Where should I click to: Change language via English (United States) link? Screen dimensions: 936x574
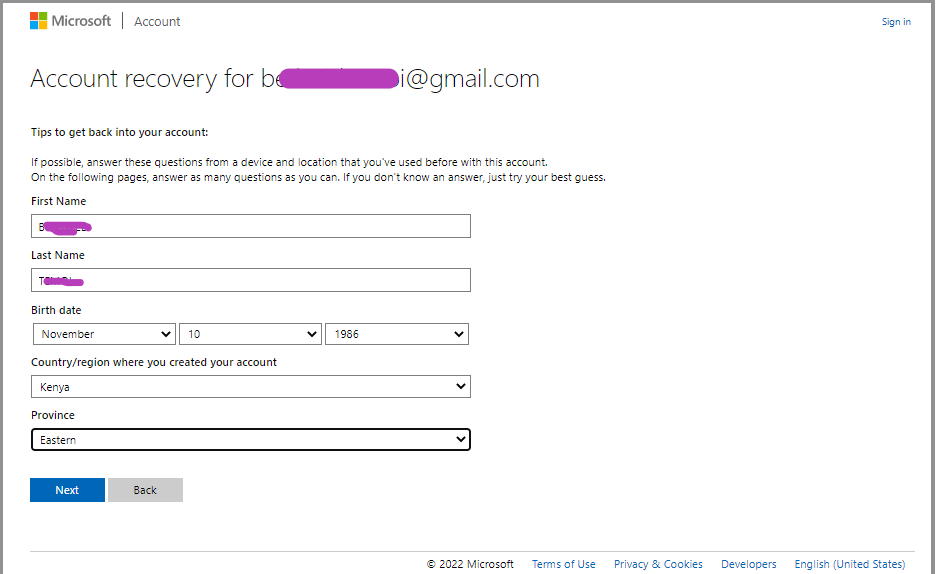tap(849, 564)
